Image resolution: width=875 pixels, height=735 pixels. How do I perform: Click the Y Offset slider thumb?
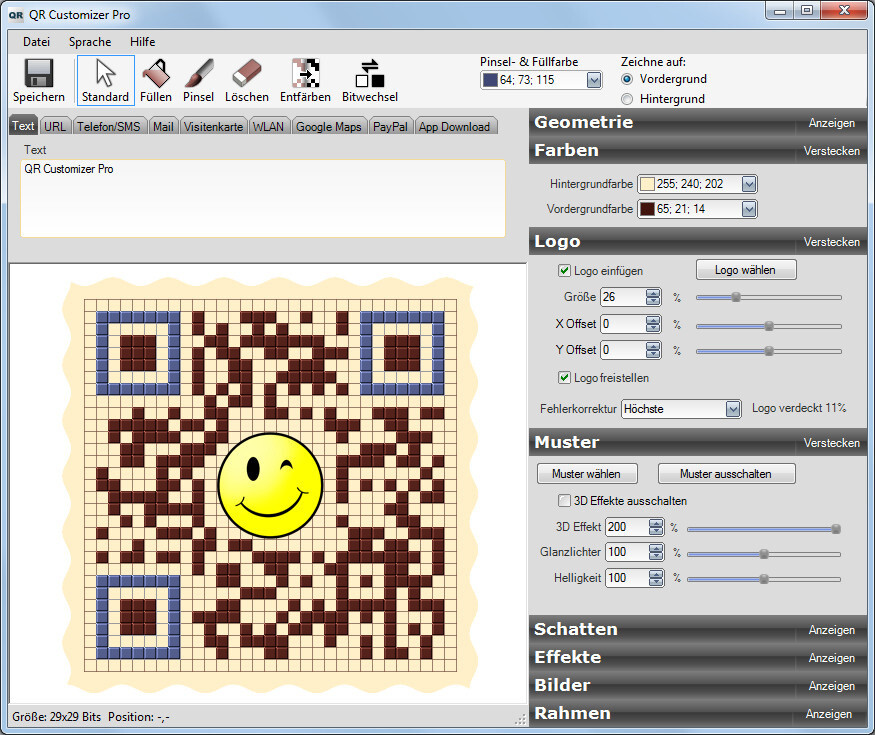tap(769, 351)
